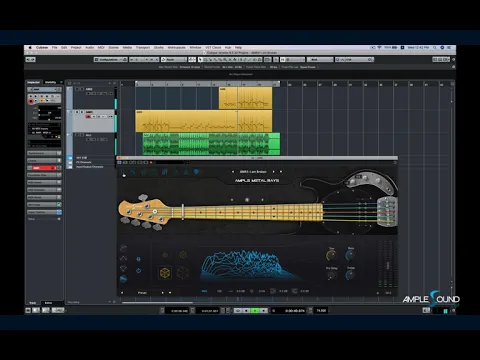Activate the cycle button in the Cubase transport bar
The height and width of the screenshot is (360, 480).
pos(238,311)
